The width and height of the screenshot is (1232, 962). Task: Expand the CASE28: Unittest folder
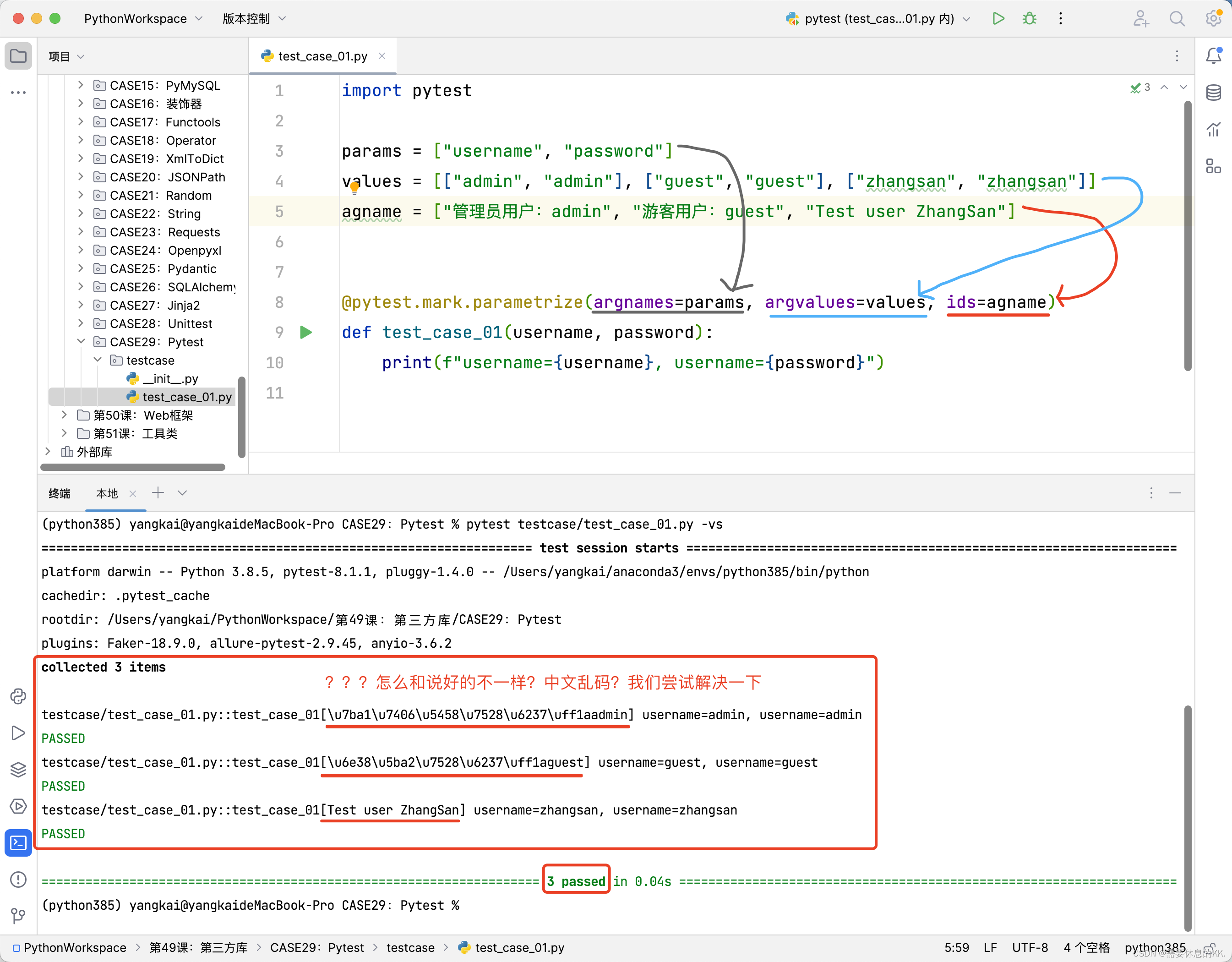81,323
